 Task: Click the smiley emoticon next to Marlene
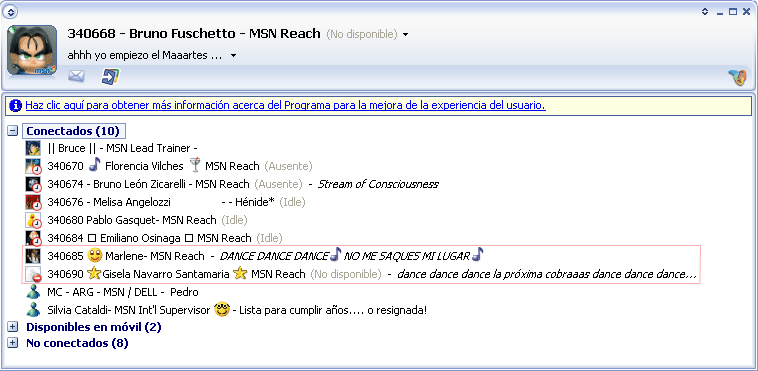95,255
